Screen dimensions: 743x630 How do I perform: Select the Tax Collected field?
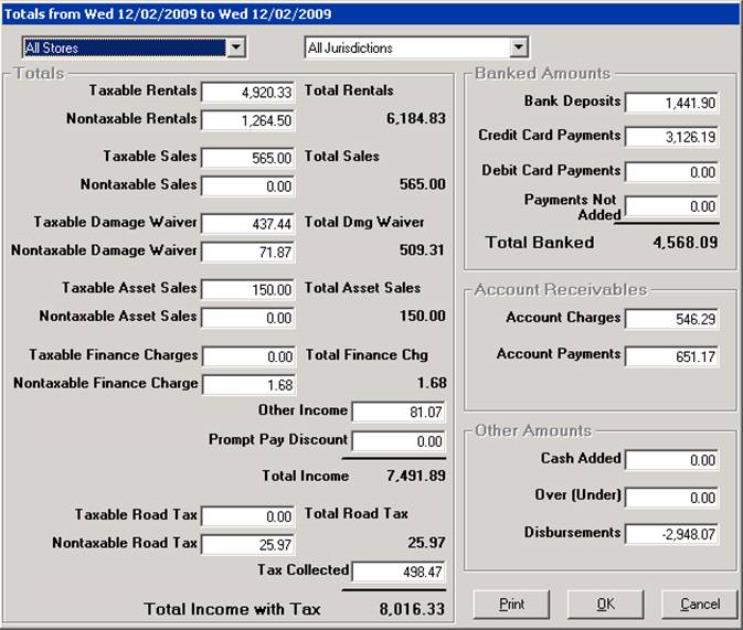[x=398, y=572]
